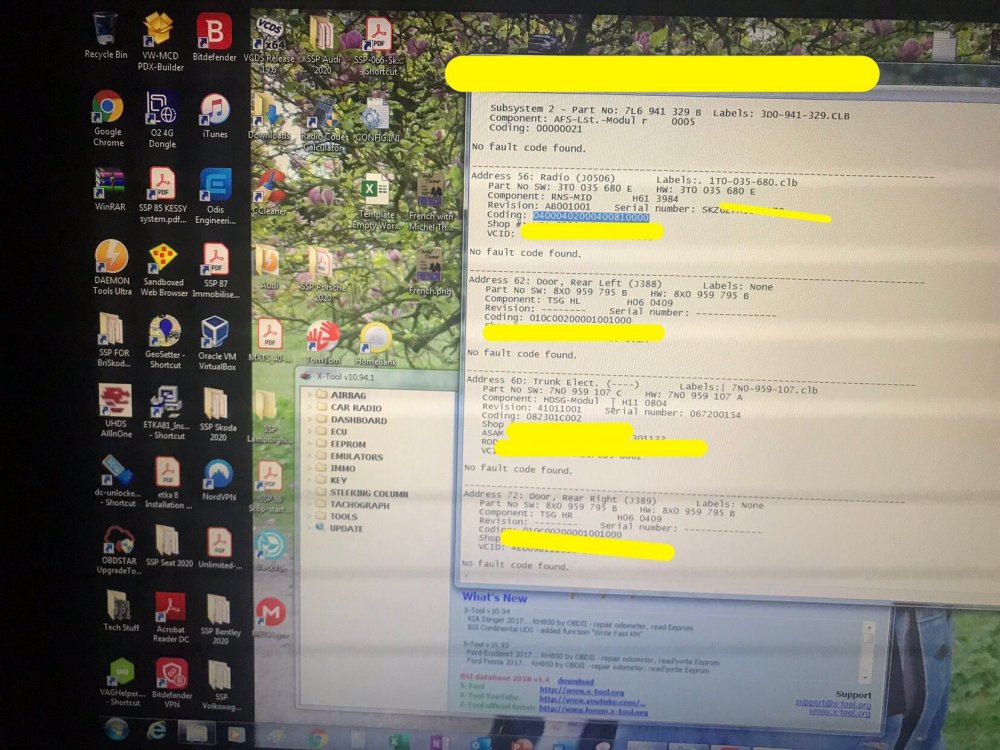Open Sandboxed Web Browser icon
1000x750 pixels.
[164, 270]
